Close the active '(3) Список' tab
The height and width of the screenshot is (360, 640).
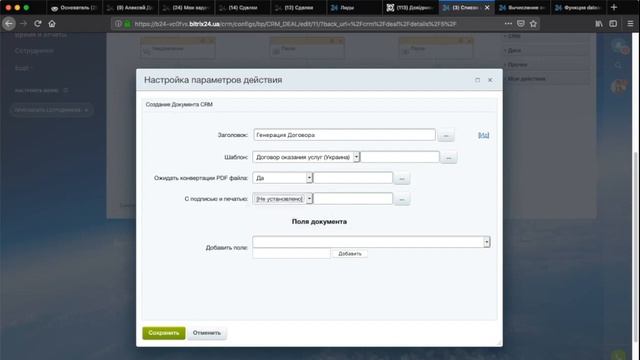click(487, 7)
